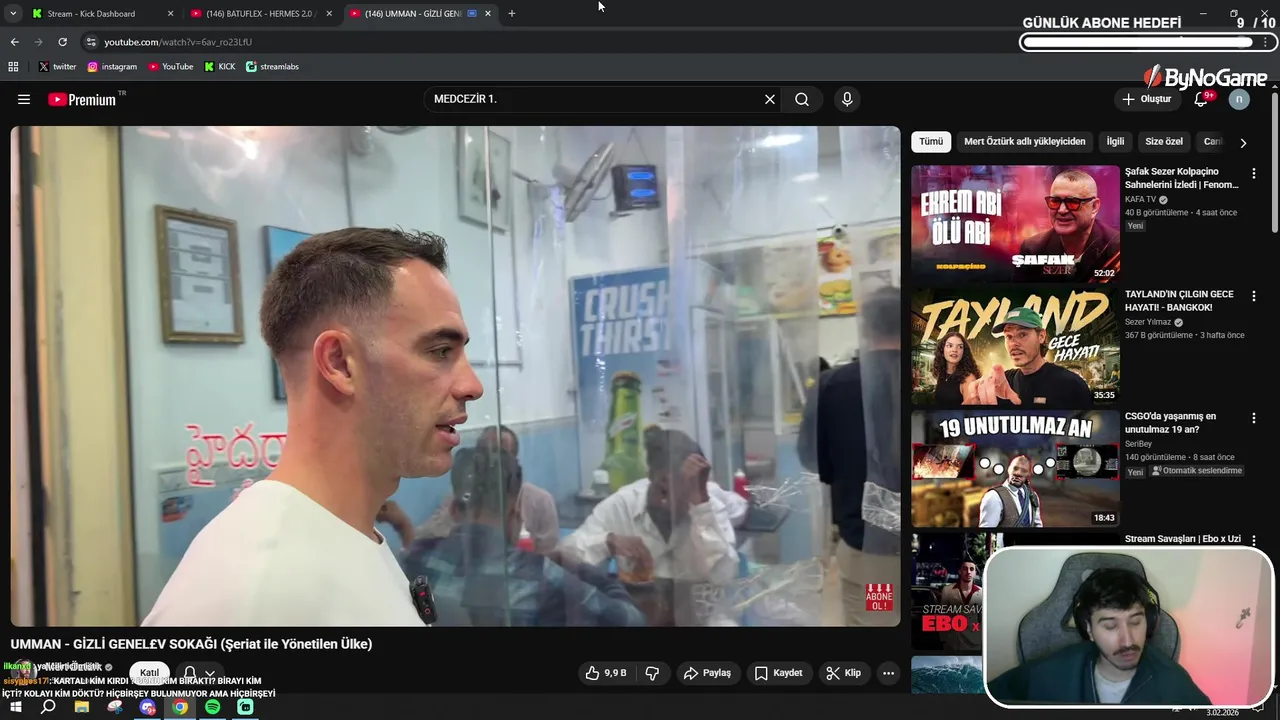Show more filter chips arrow

(x=1243, y=142)
